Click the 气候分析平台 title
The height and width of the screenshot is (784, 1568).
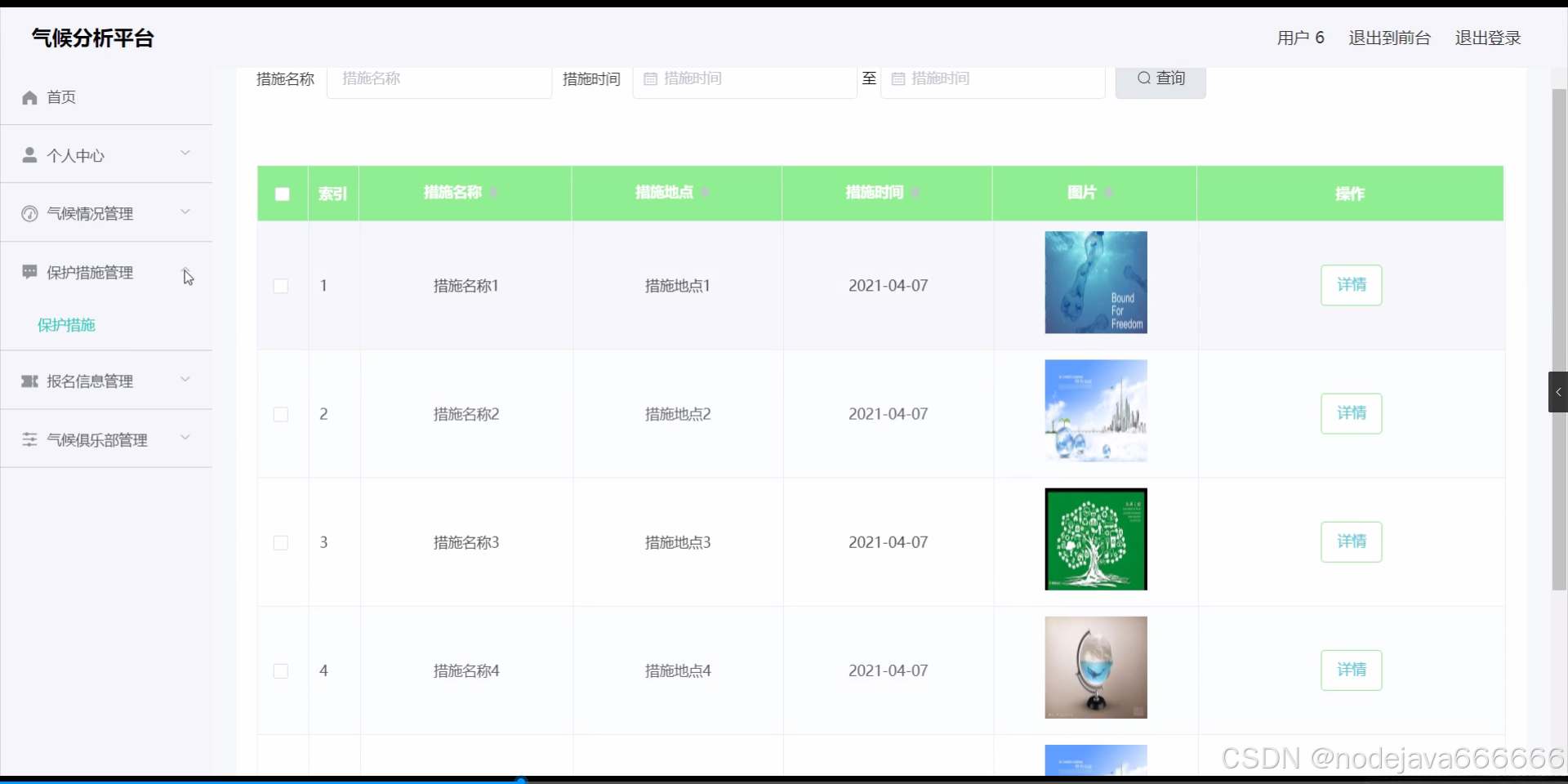click(x=92, y=38)
